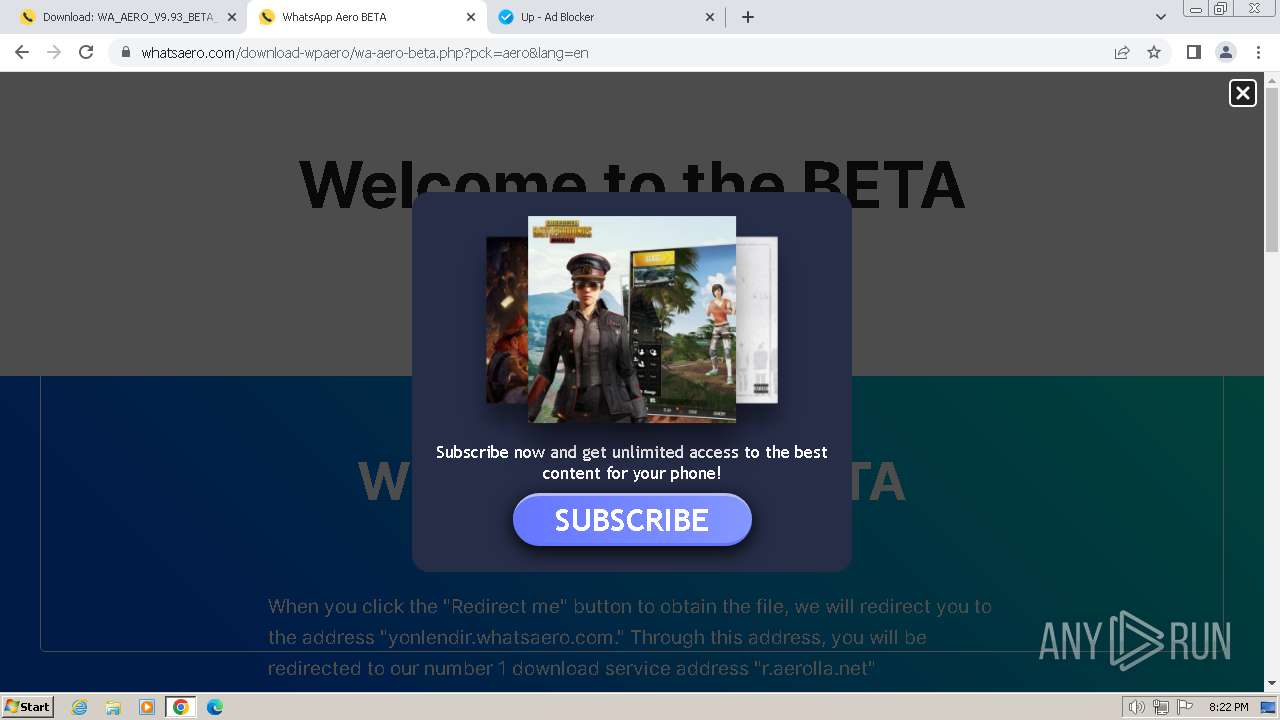Bookmark this page with the star
The height and width of the screenshot is (720, 1280).
[1154, 52]
